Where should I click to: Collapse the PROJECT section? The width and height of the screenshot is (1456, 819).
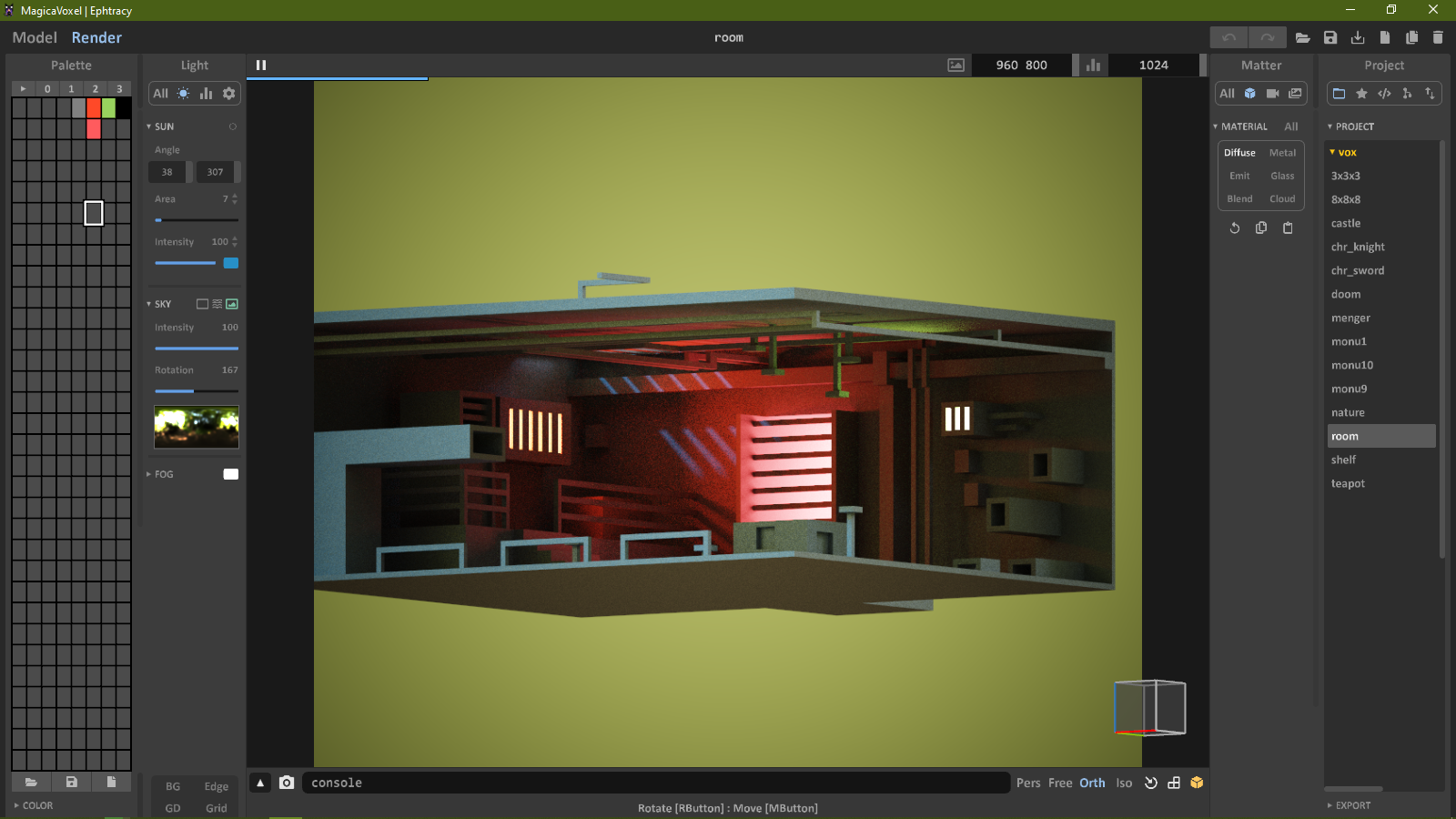1351,126
